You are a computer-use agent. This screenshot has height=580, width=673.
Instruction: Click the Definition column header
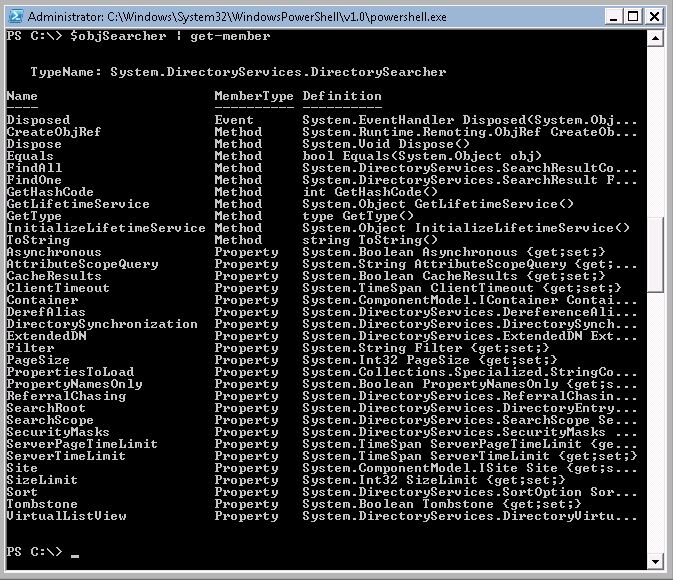(342, 96)
